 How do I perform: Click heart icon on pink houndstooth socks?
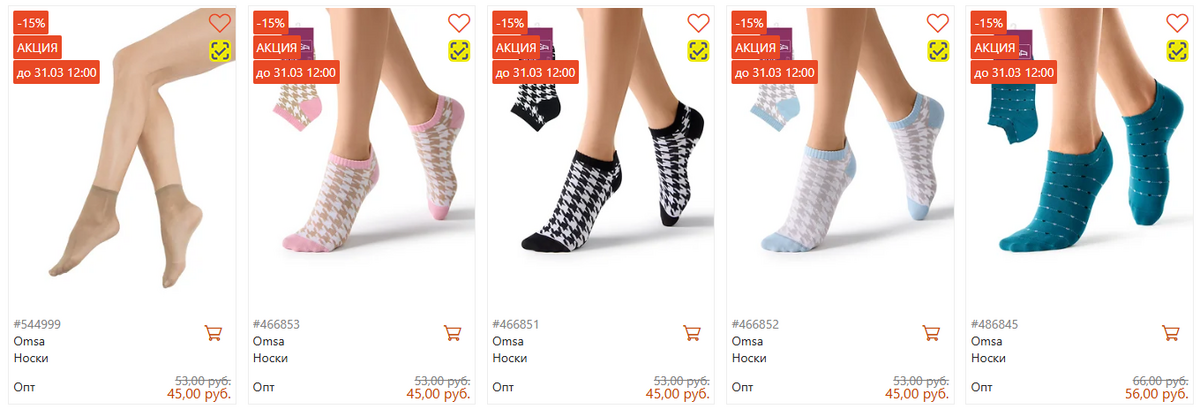point(458,22)
